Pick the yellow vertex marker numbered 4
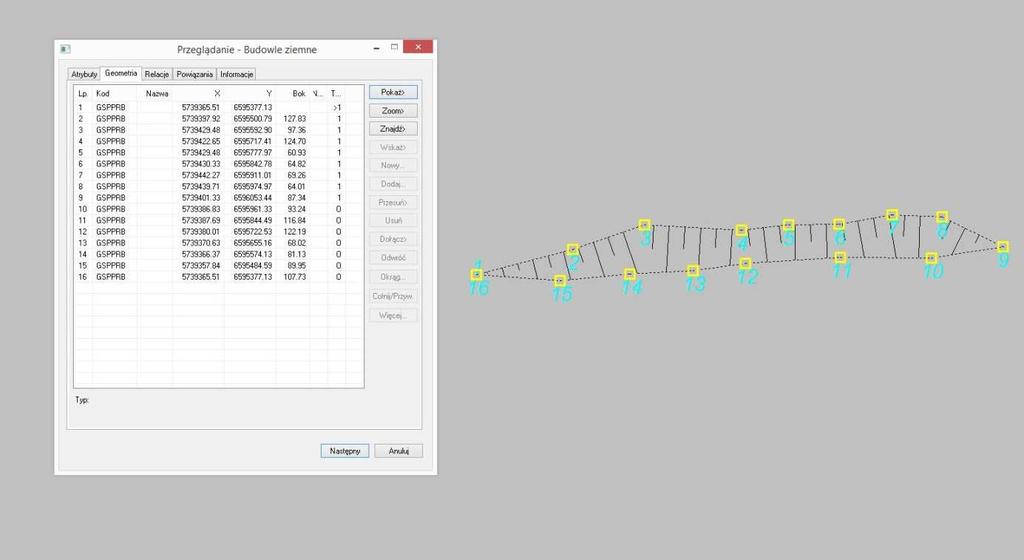The width and height of the screenshot is (1024, 560). [x=741, y=230]
